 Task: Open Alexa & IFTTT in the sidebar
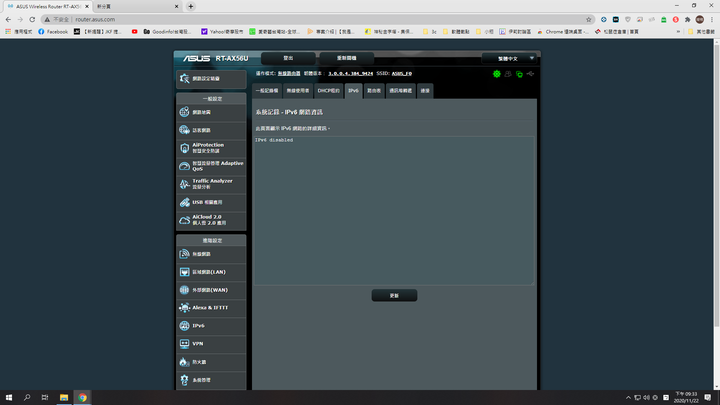211,308
